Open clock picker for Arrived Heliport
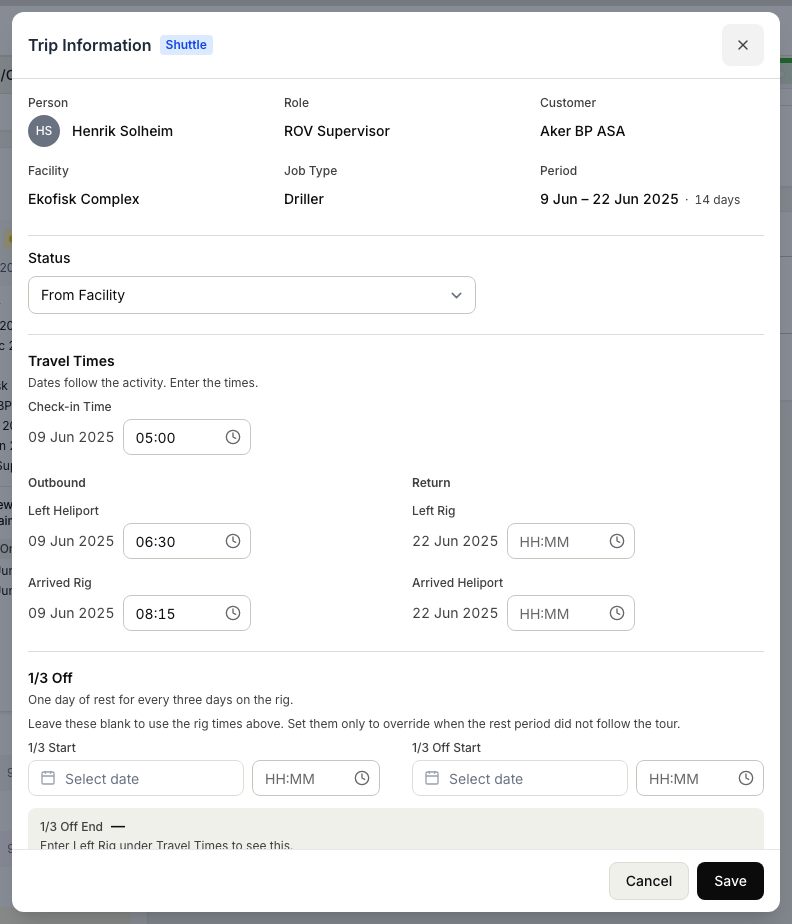792x924 pixels. 616,613
